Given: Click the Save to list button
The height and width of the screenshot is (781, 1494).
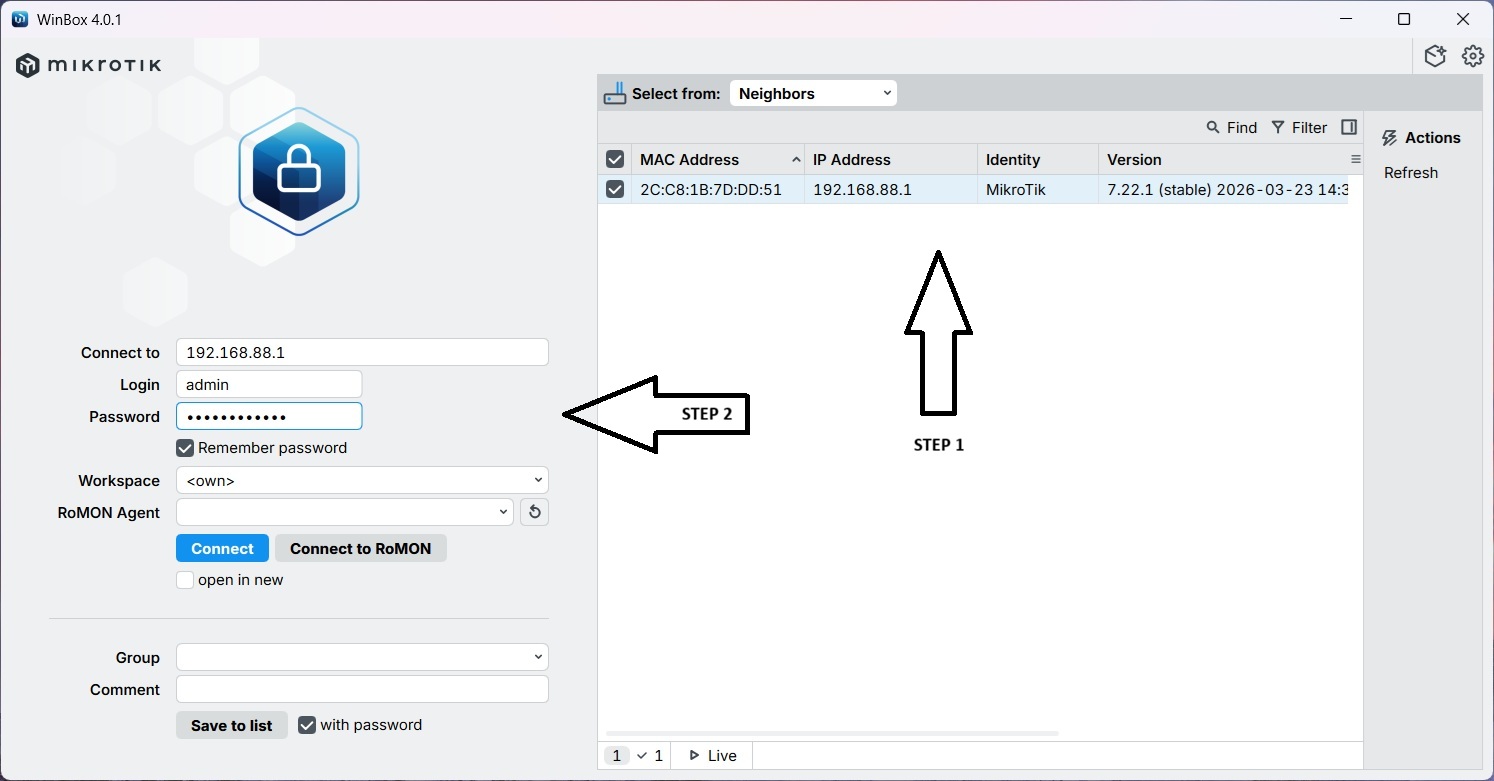Looking at the screenshot, I should click(232, 725).
